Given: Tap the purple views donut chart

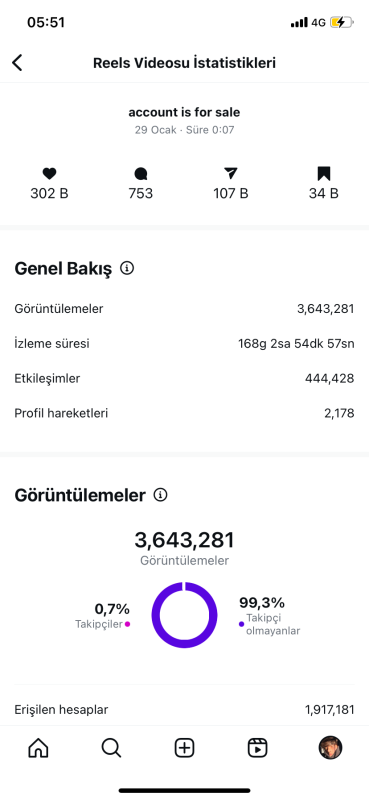Looking at the screenshot, I should [x=184, y=614].
